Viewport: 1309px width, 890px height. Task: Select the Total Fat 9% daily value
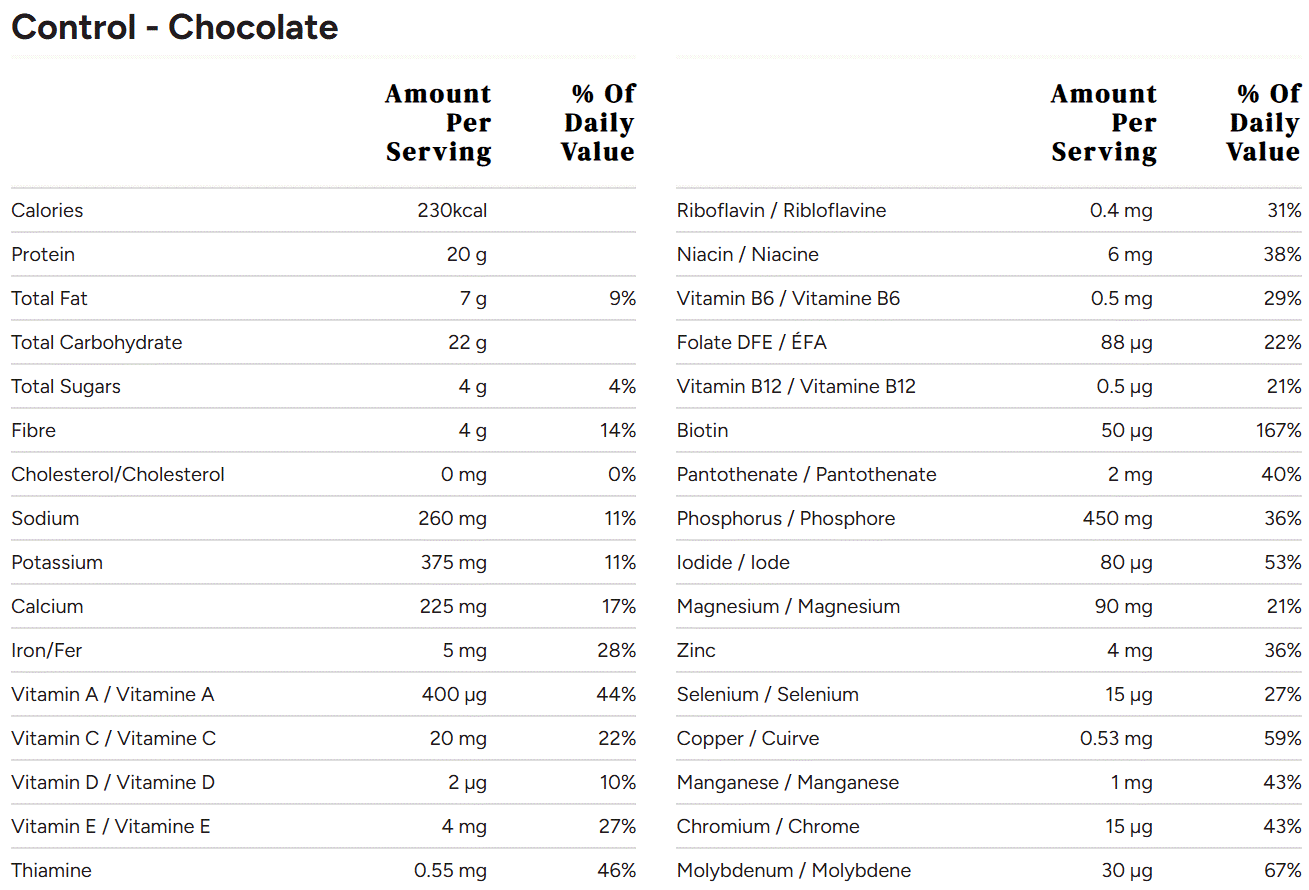tap(622, 298)
